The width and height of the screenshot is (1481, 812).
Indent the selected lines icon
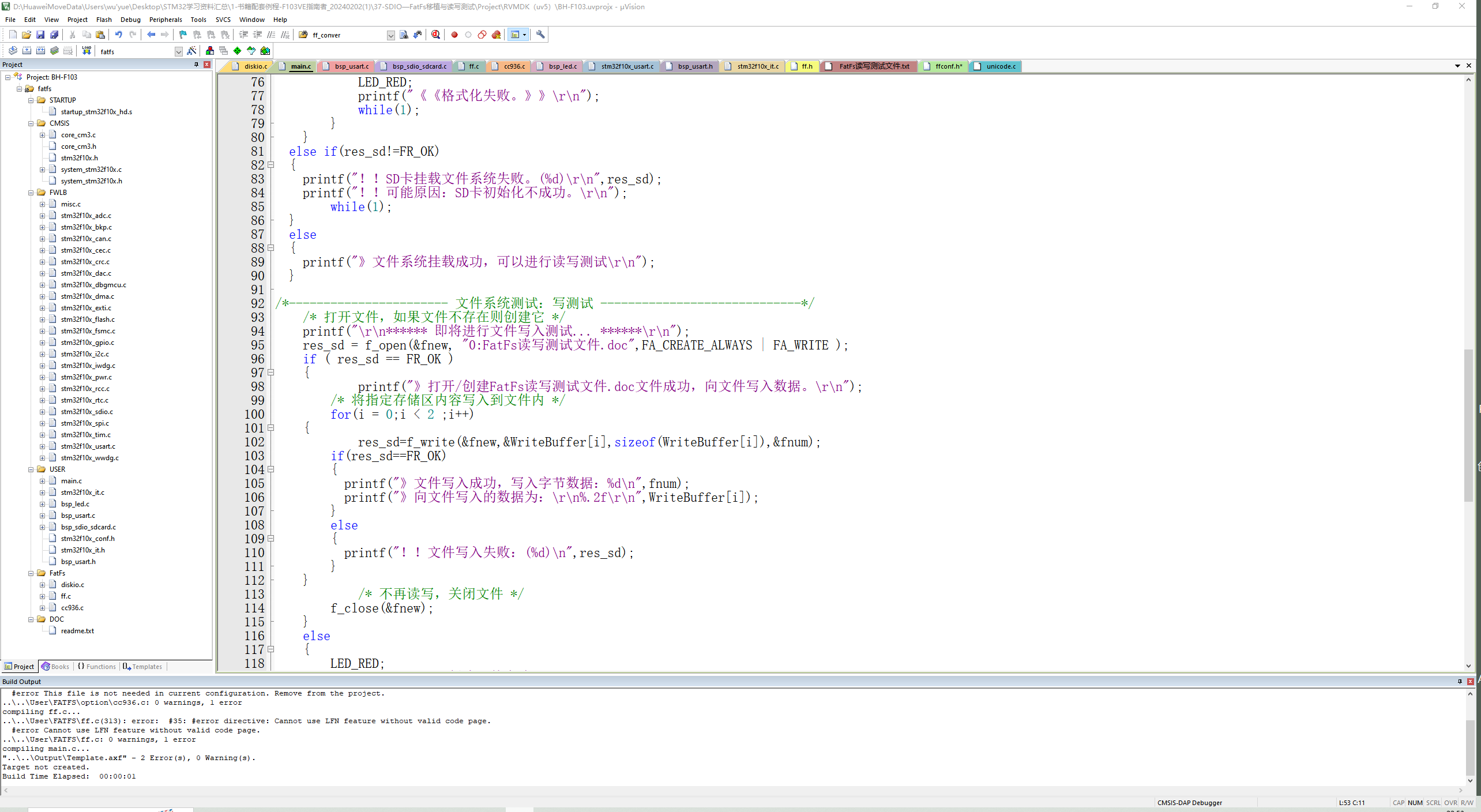(x=243, y=35)
